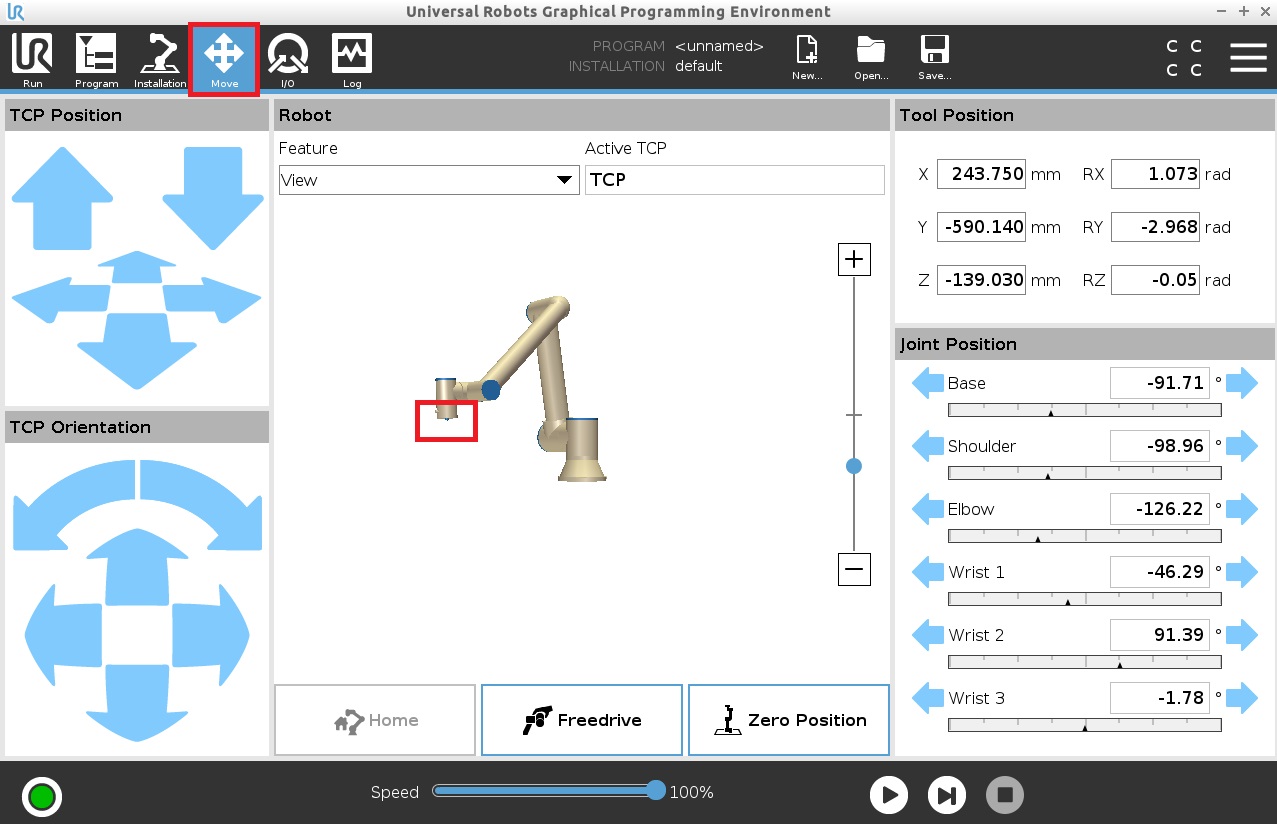
Task: Edit the tool Y position value
Action: click(982, 227)
